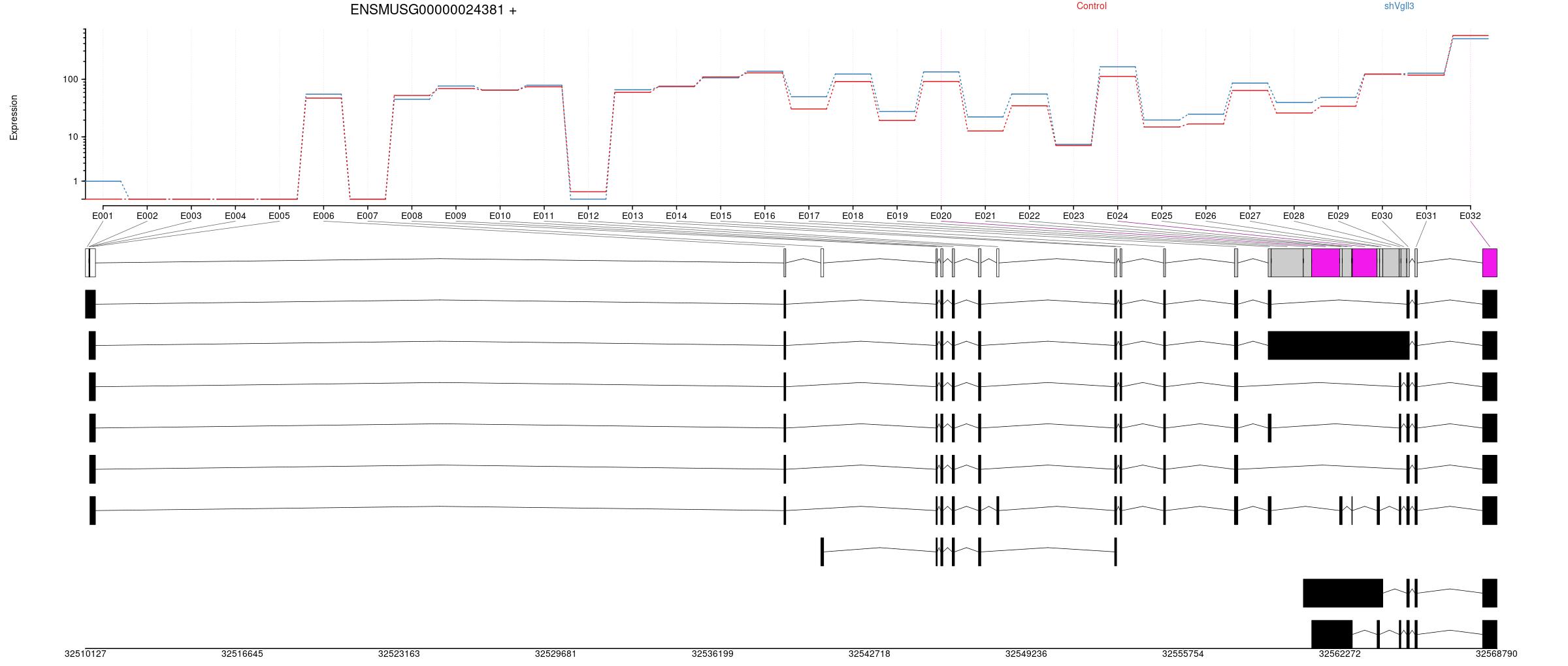This screenshot has width=1568, height=666.
Task: Click the large black exon in second transcript
Action: pos(1339,345)
